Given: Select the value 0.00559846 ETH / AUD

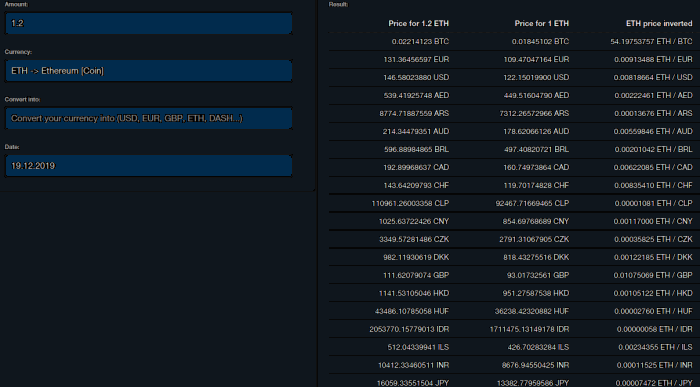Looking at the screenshot, I should pyautogui.click(x=653, y=131).
